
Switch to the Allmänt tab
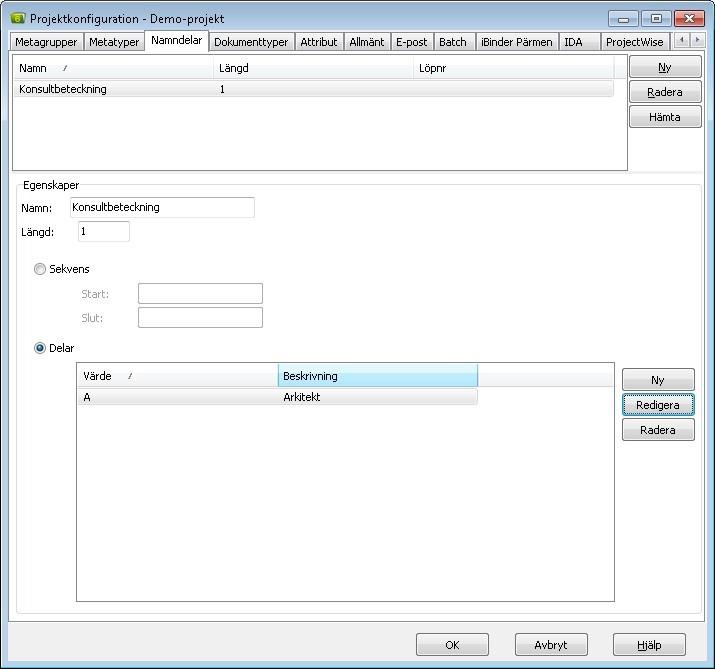click(367, 42)
